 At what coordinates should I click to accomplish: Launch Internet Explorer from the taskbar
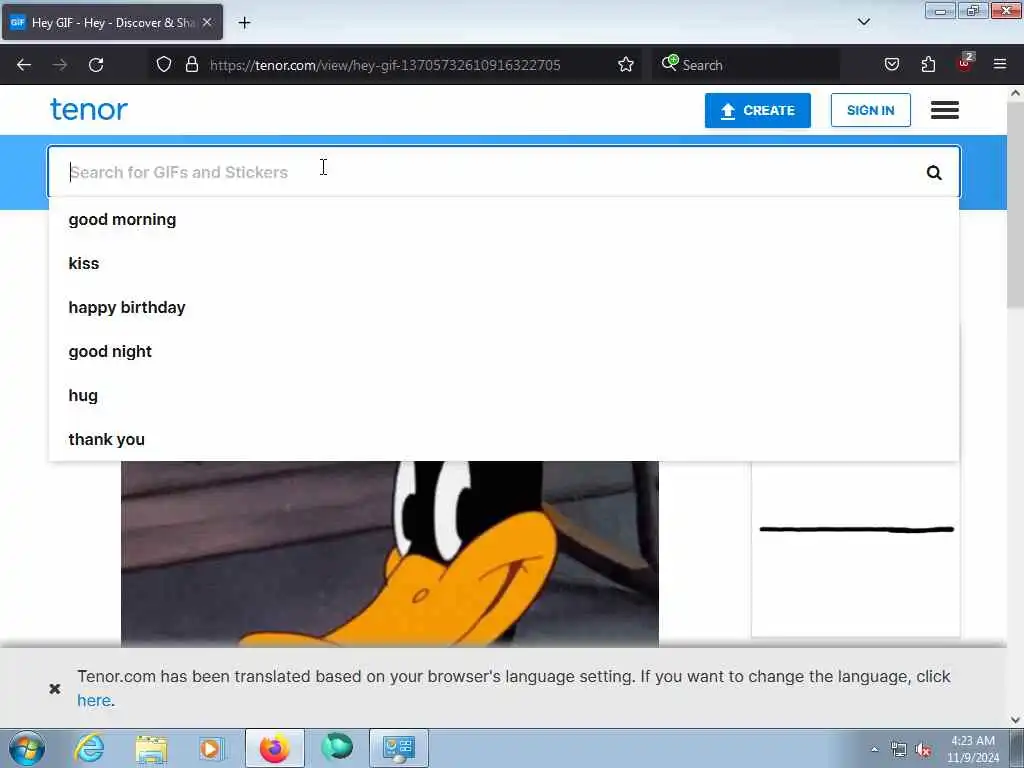pos(89,748)
